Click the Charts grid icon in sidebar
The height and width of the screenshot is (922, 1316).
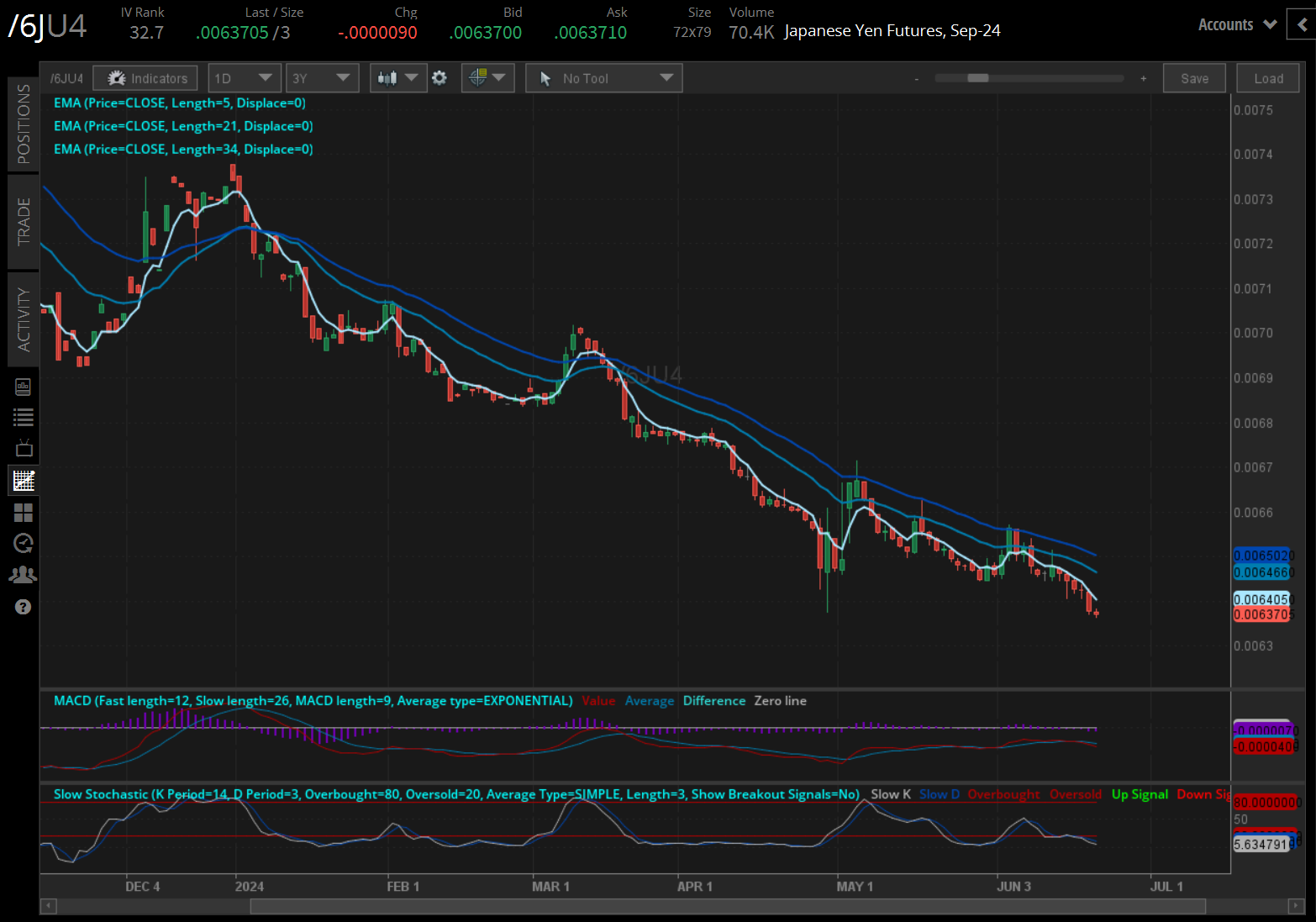pos(24,481)
